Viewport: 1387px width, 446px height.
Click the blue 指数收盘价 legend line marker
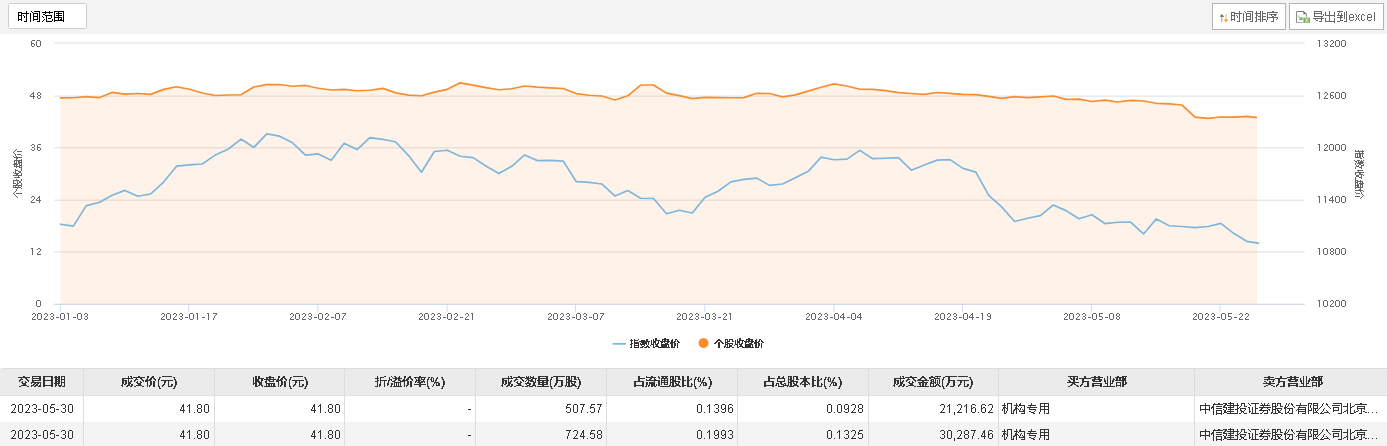[620, 344]
